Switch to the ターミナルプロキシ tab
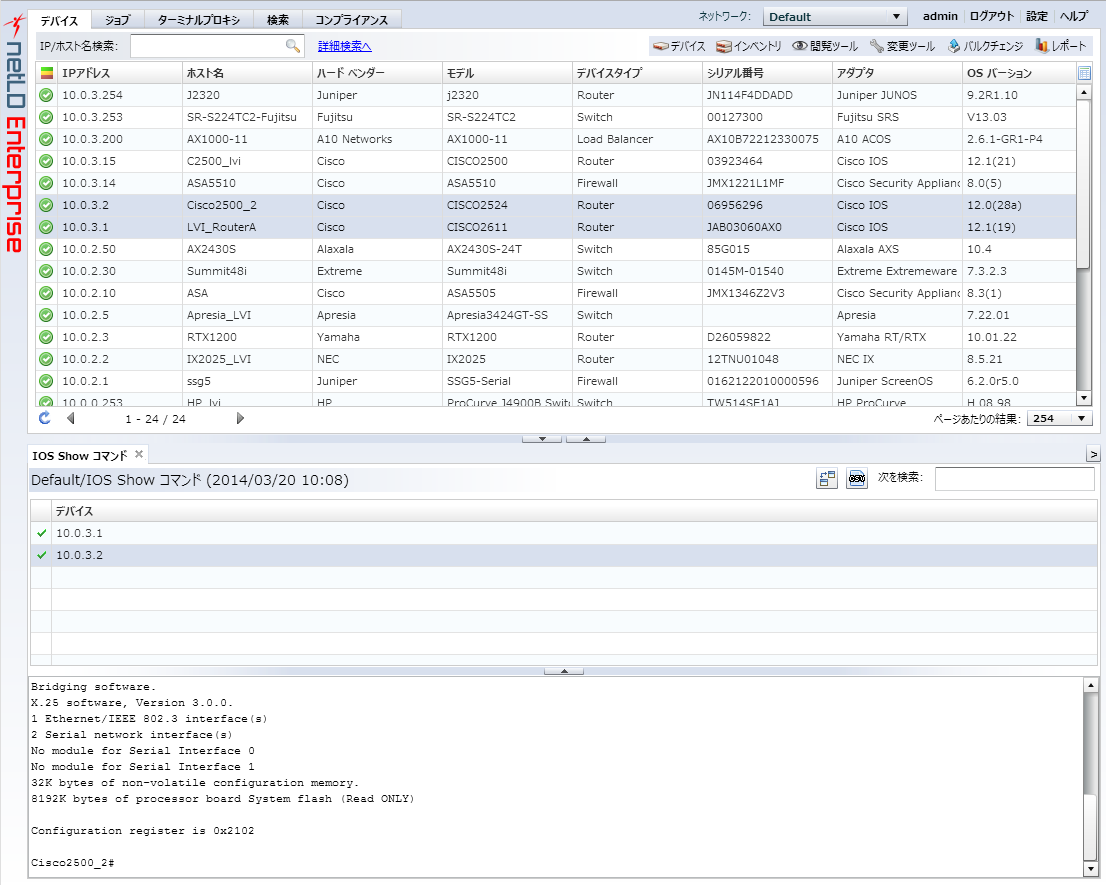This screenshot has width=1106, height=885. (199, 20)
